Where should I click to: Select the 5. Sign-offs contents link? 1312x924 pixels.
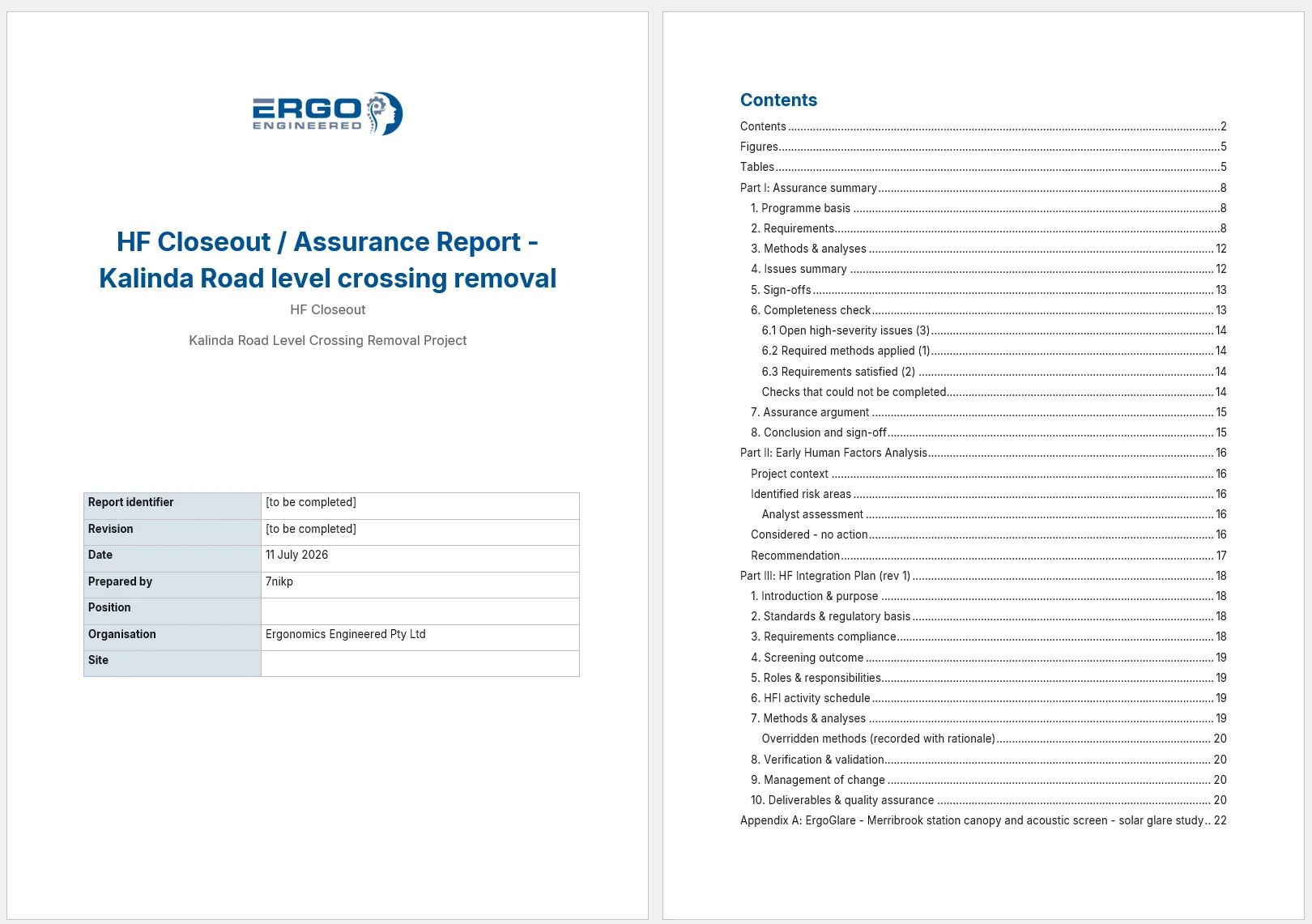[x=988, y=290]
